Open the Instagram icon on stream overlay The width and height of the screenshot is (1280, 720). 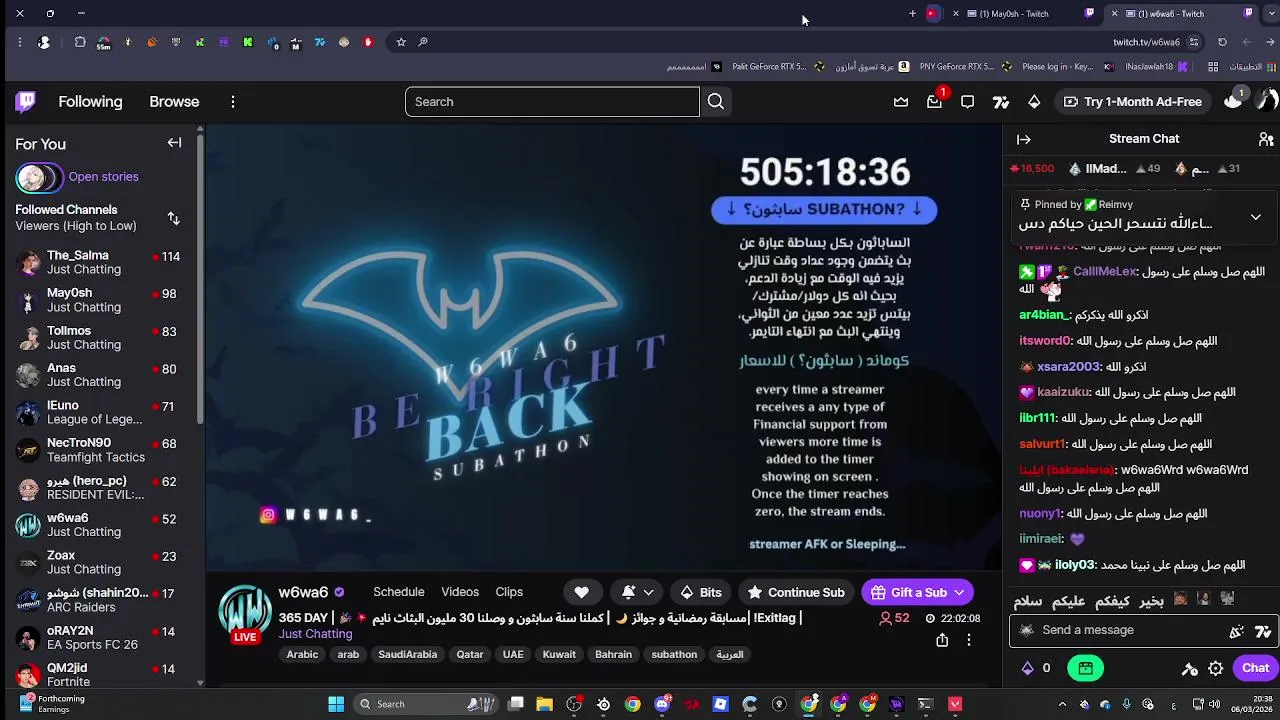coord(268,515)
